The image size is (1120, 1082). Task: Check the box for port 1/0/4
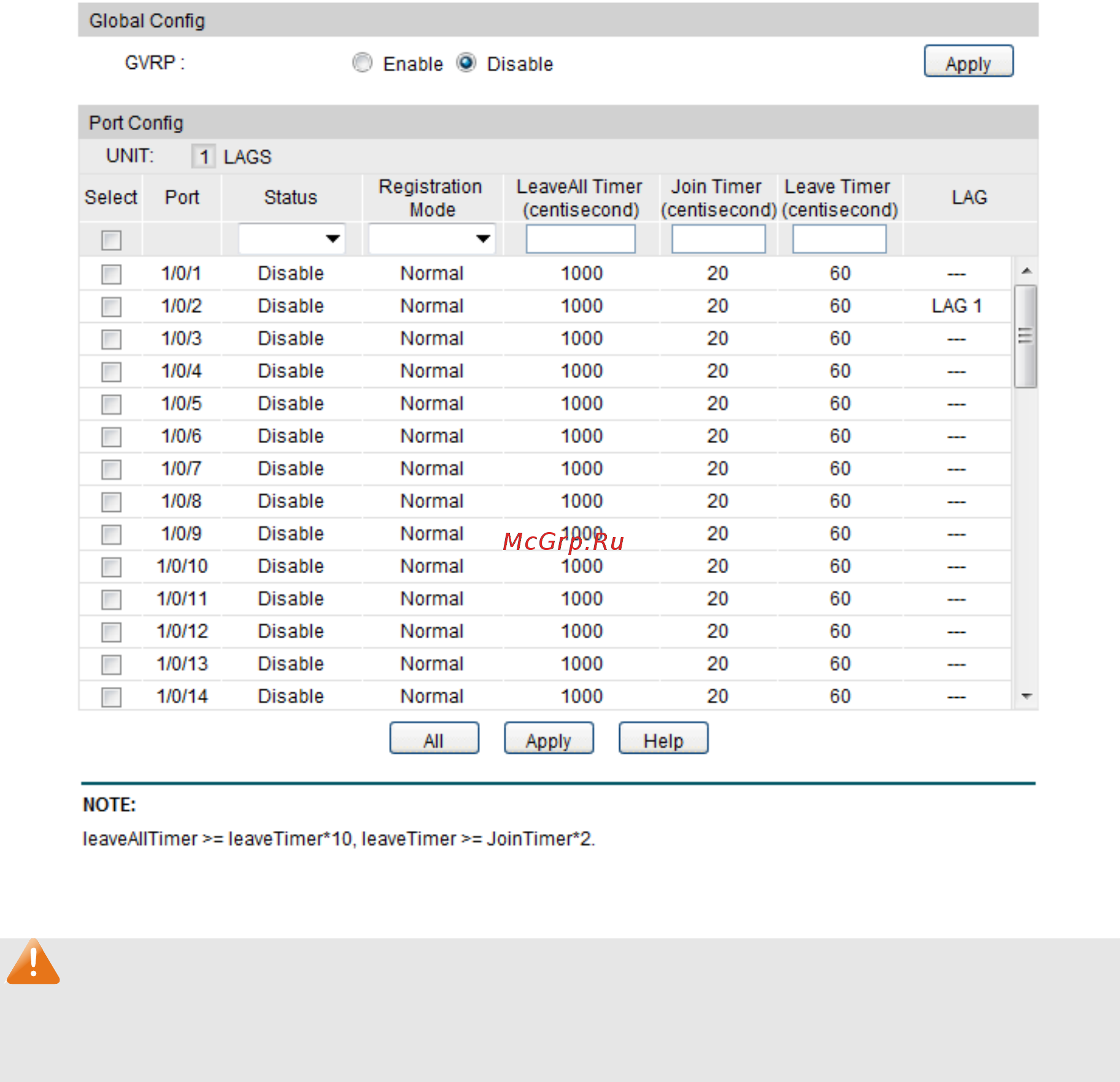111,371
